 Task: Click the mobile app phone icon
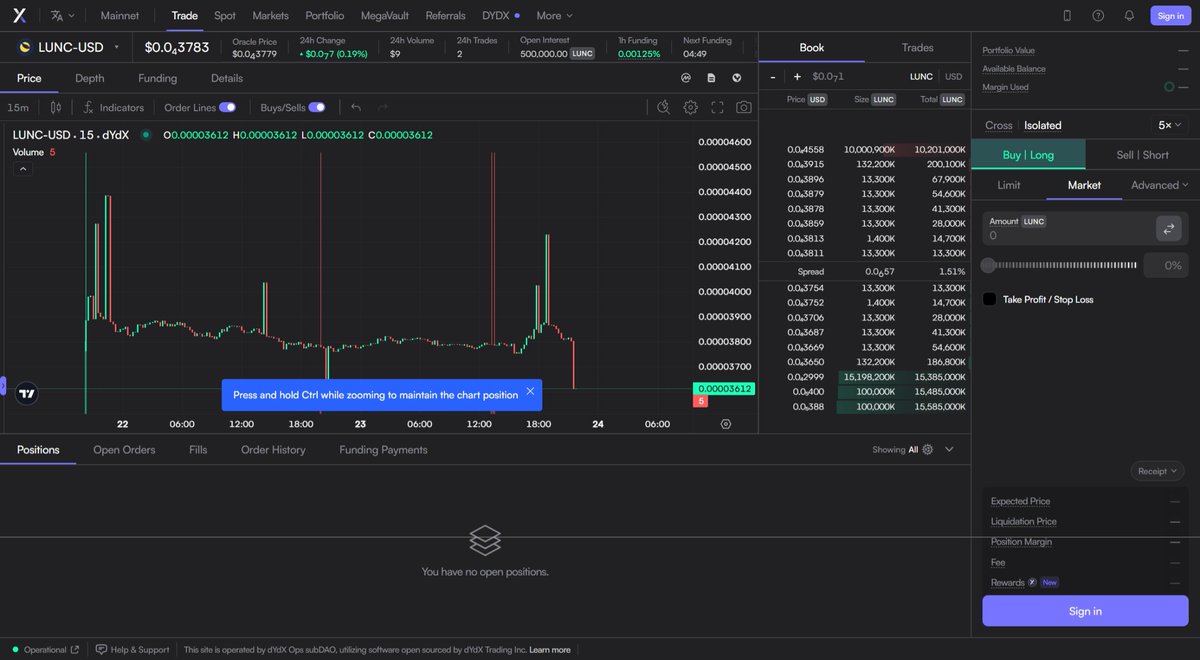coord(1067,16)
